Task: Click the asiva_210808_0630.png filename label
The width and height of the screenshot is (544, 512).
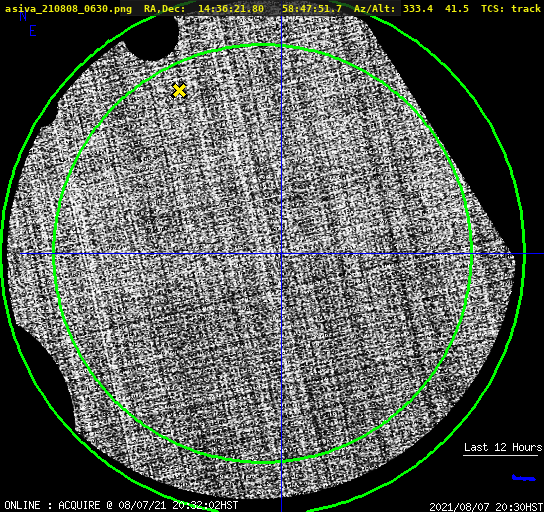Action: 68,8
